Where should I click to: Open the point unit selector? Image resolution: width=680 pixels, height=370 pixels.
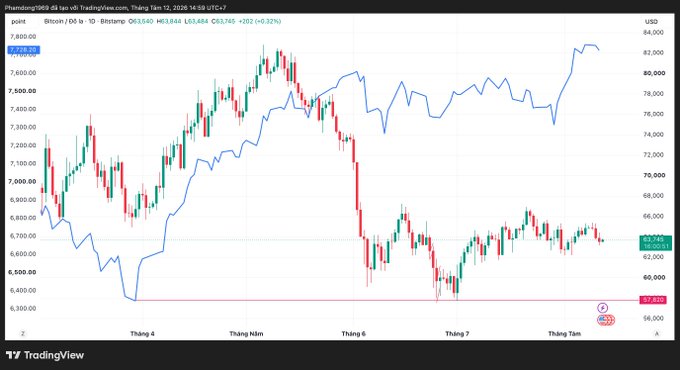click(19, 21)
